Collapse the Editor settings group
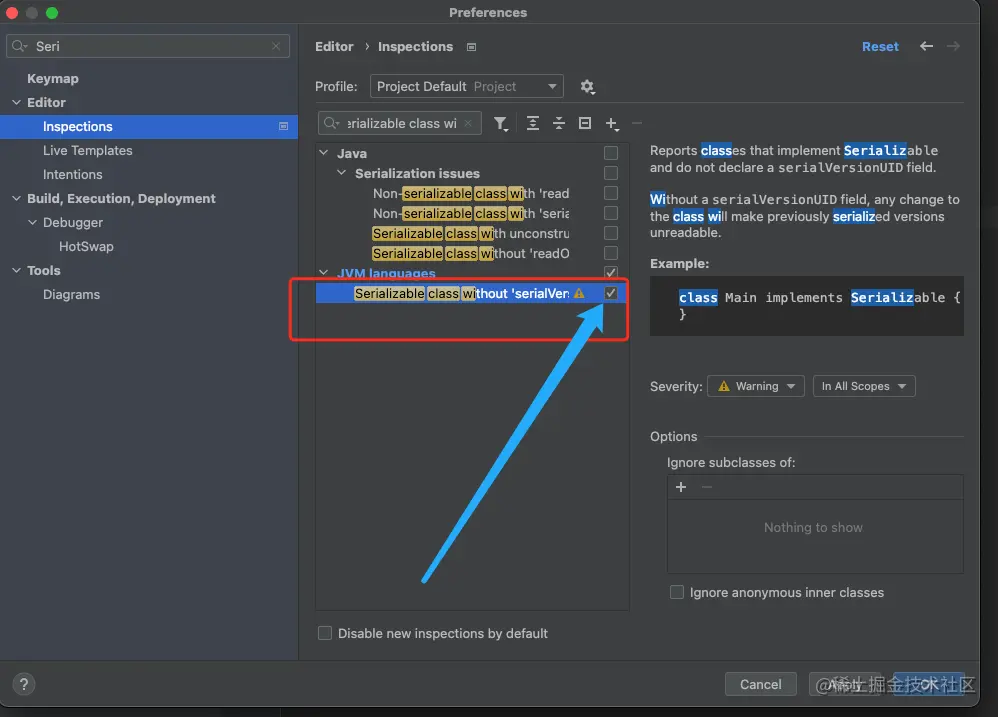Viewport: 998px width, 717px height. (x=16, y=102)
